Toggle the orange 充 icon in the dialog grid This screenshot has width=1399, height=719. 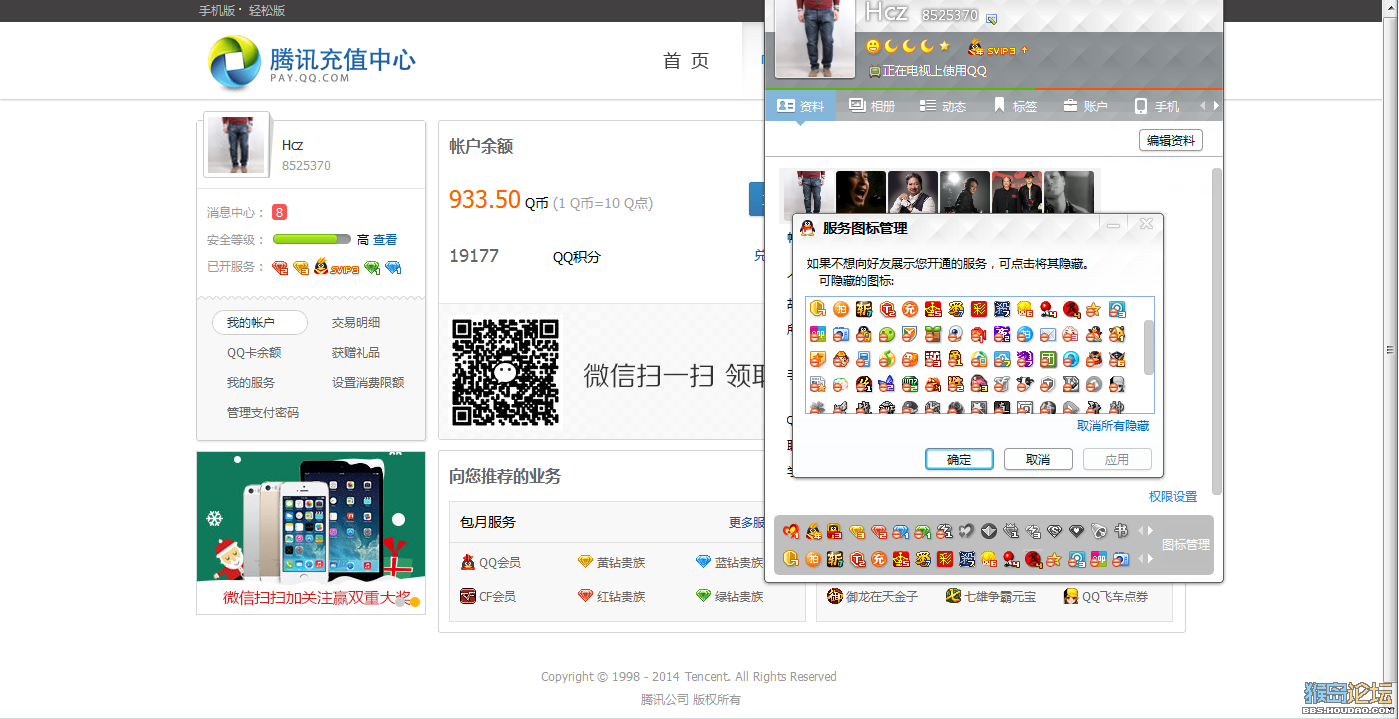[x=910, y=309]
